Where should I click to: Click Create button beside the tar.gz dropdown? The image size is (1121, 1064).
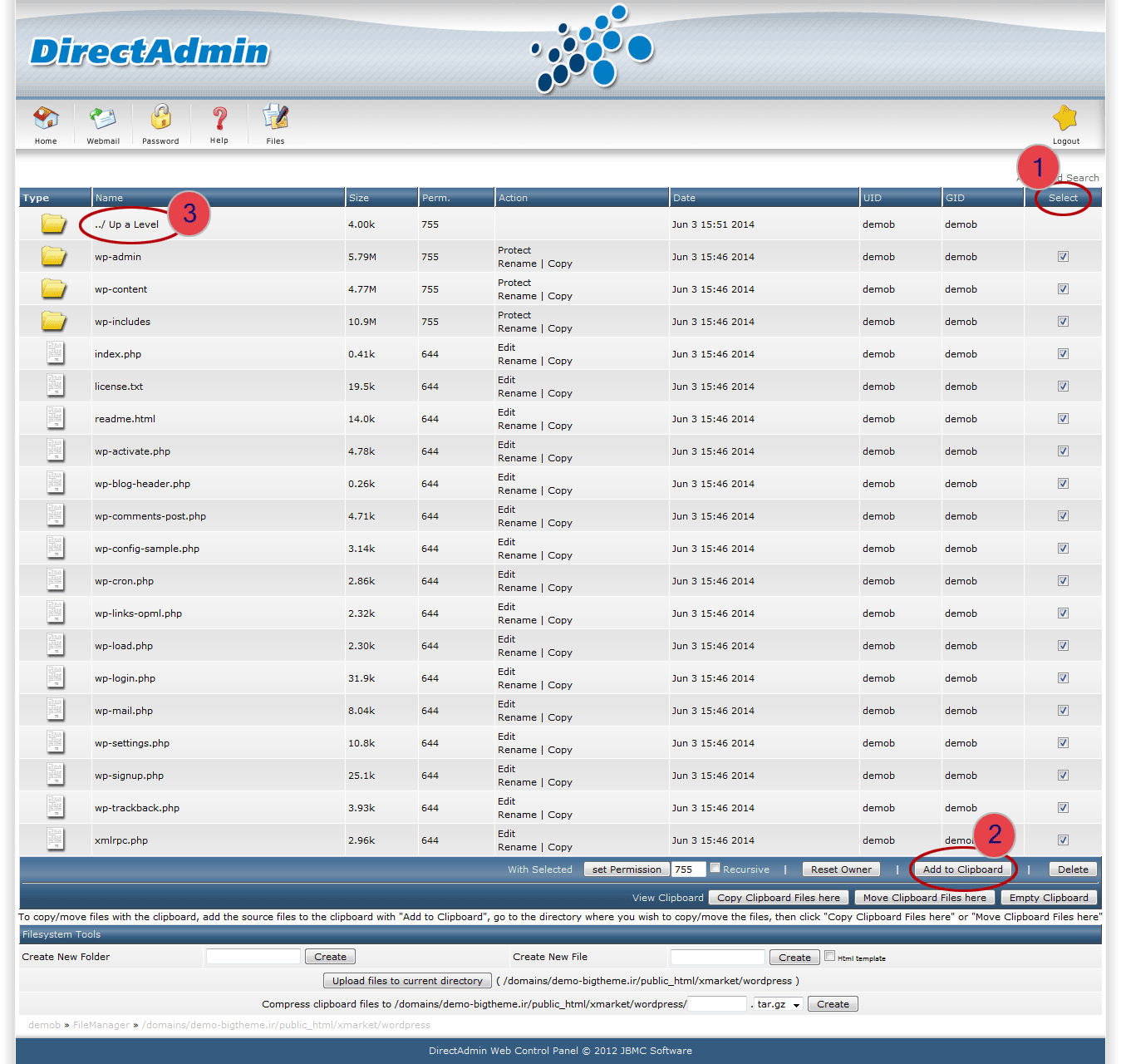click(833, 1004)
